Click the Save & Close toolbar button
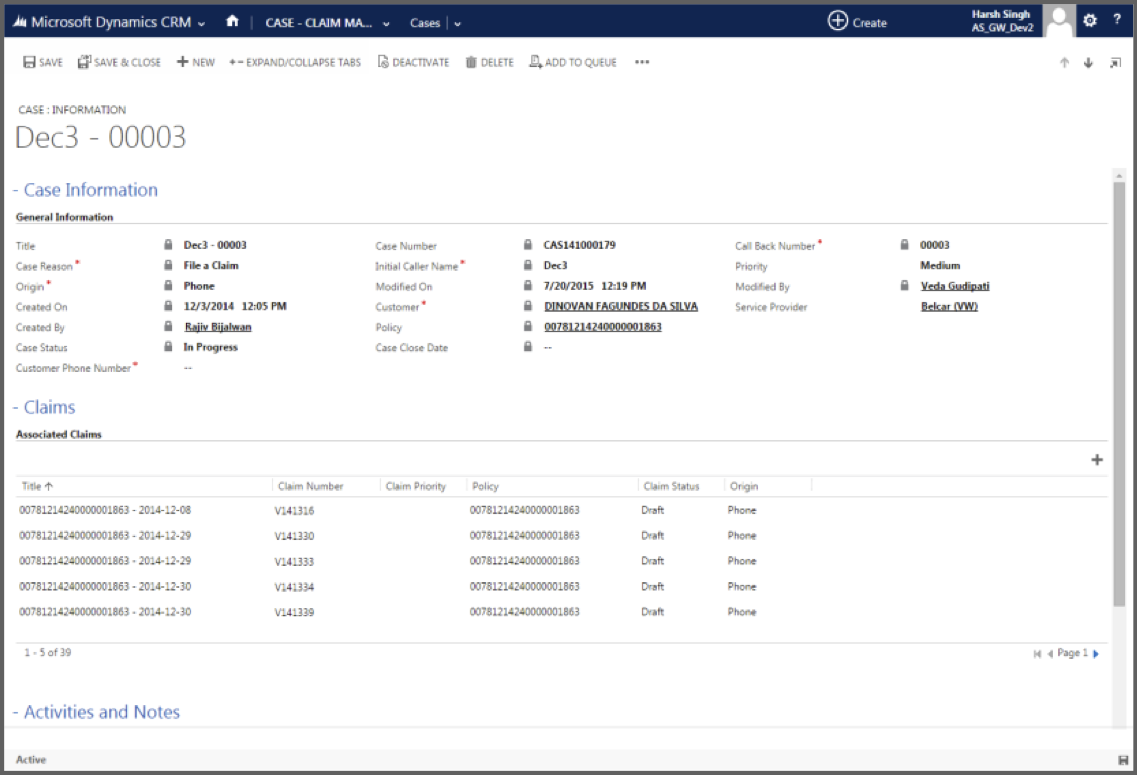The height and width of the screenshot is (775, 1137). pos(119,62)
